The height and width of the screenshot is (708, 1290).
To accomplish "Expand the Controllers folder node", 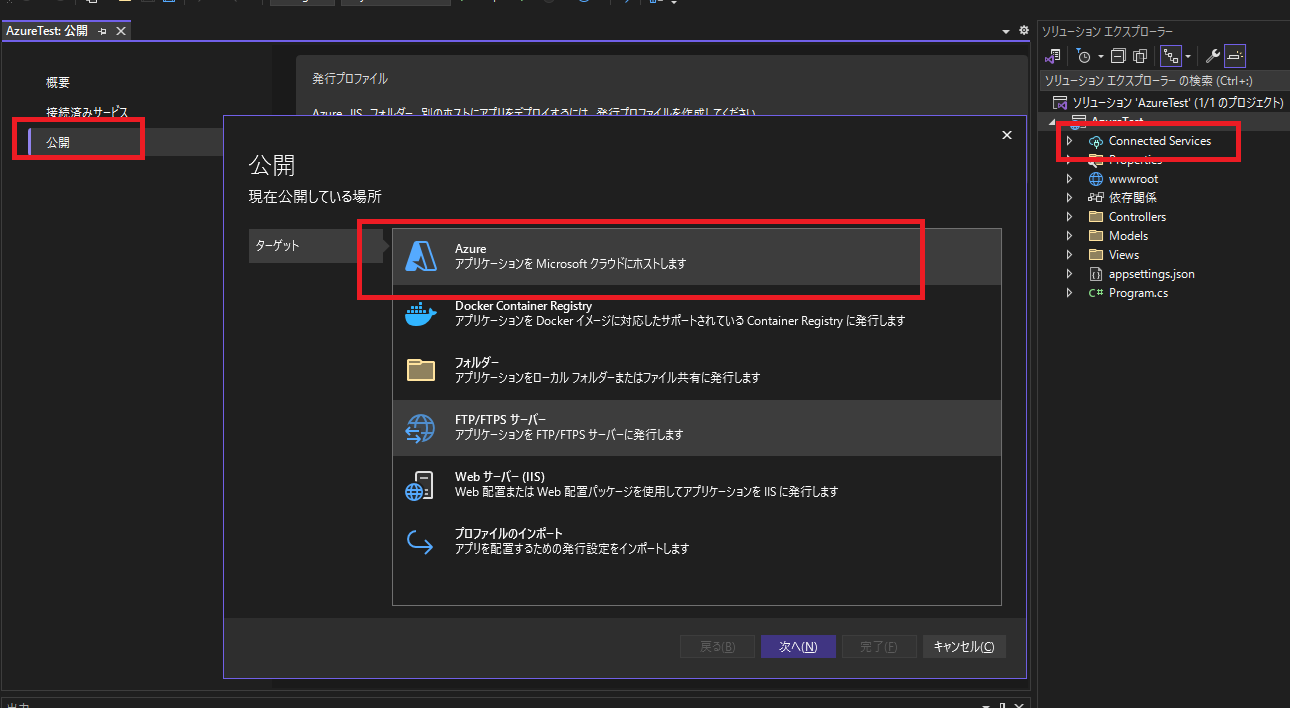I will (1069, 217).
